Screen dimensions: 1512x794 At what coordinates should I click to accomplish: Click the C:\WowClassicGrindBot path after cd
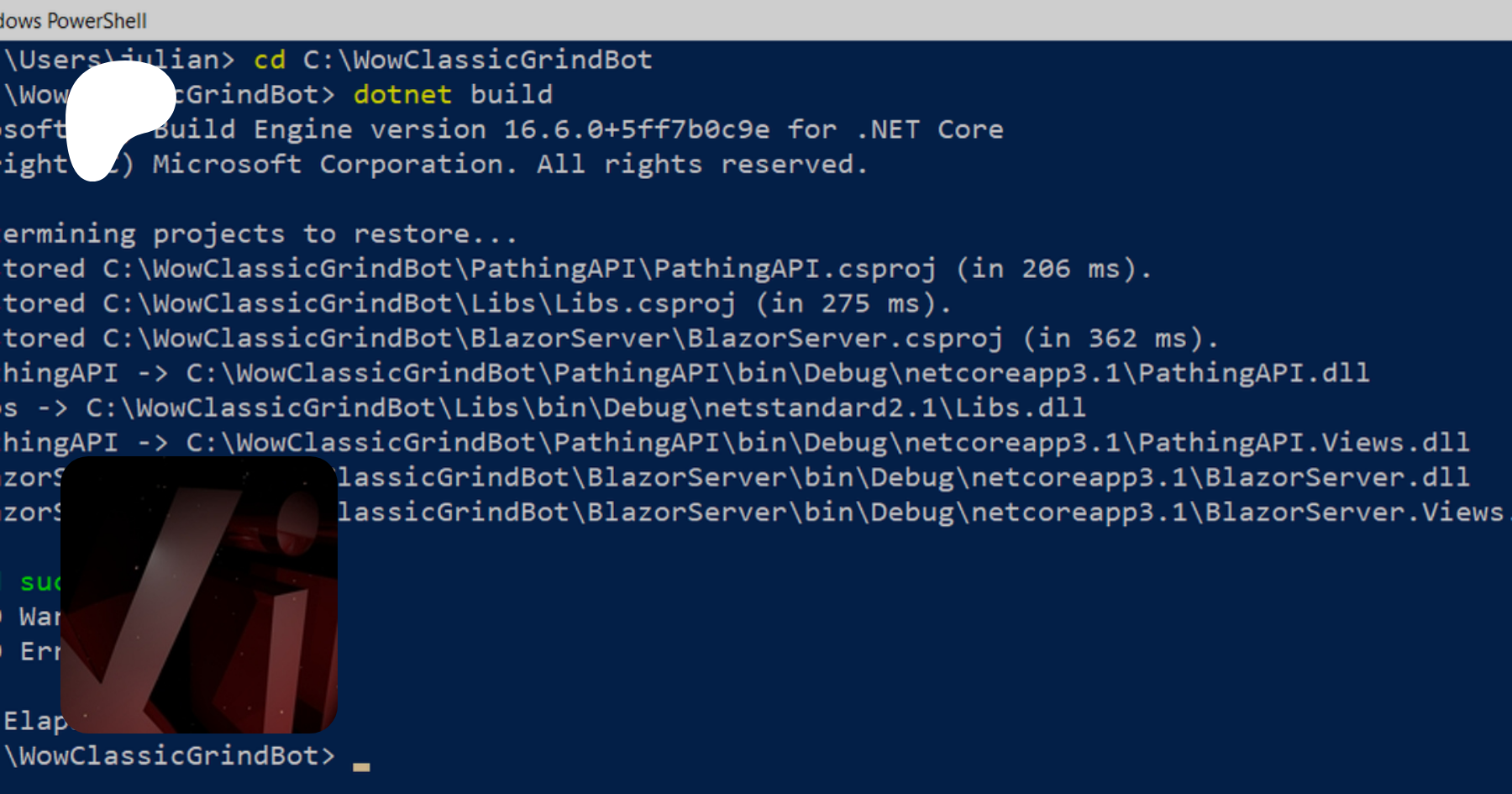477,60
